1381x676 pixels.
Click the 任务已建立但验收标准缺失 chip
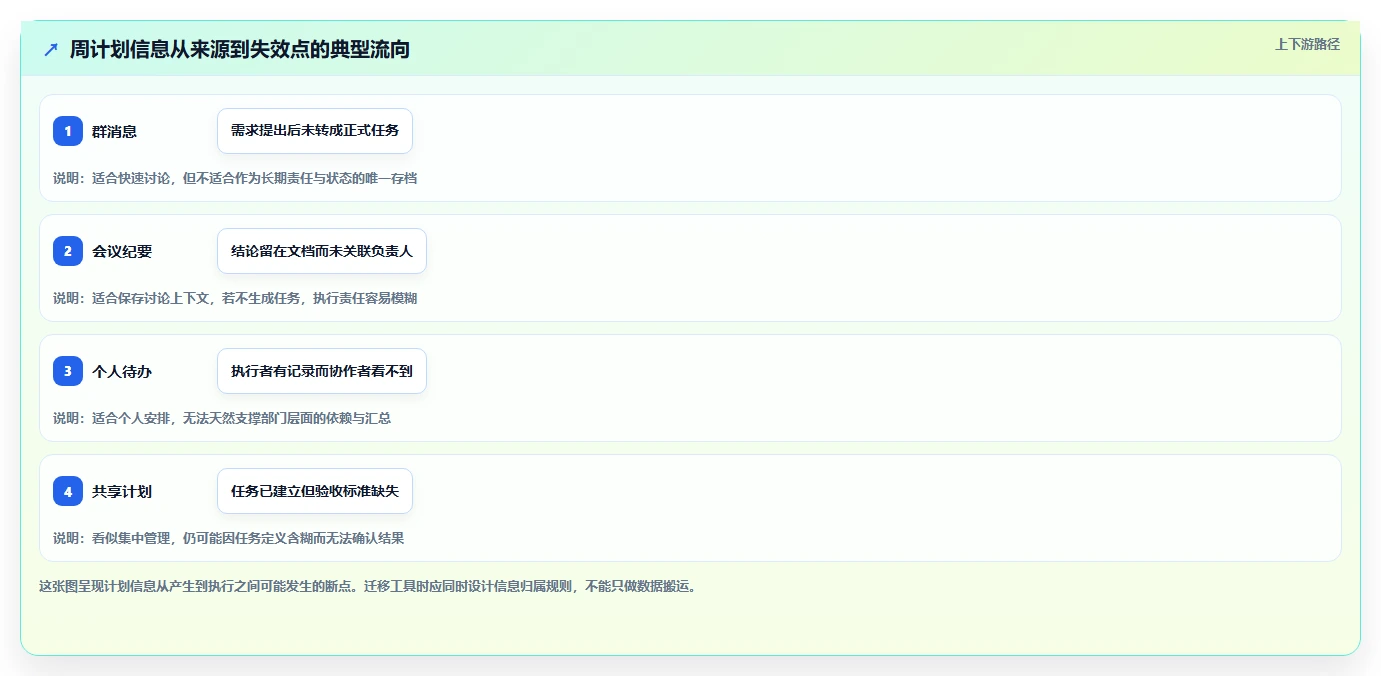(x=315, y=491)
